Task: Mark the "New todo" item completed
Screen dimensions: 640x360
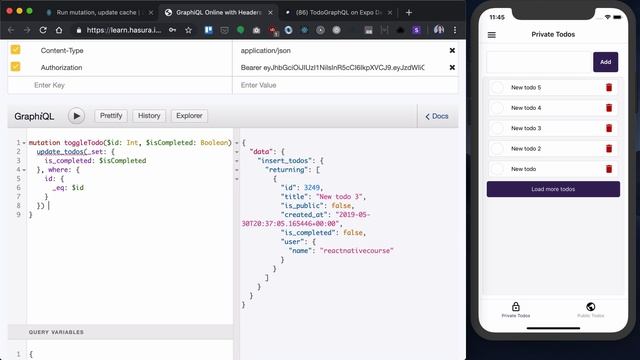Action: click(x=498, y=169)
